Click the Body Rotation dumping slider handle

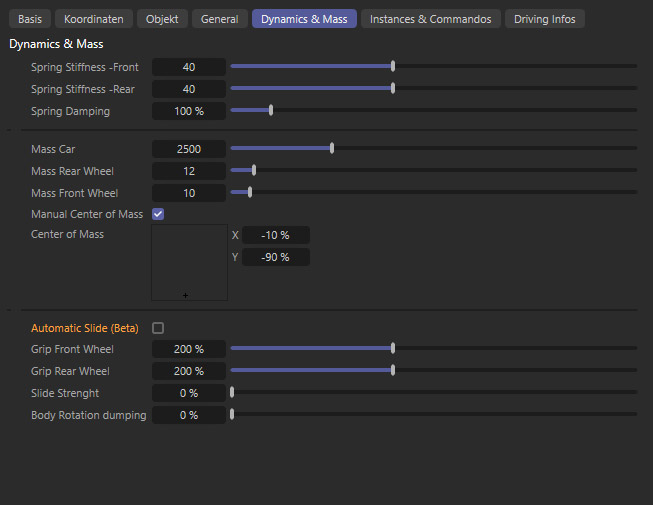[x=232, y=415]
